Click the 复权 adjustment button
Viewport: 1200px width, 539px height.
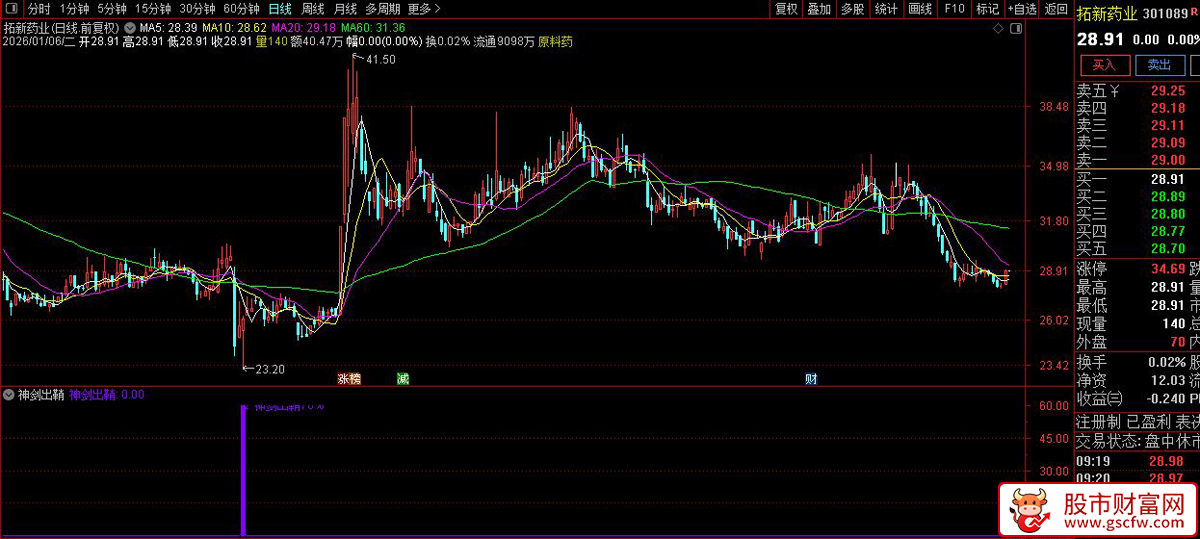786,9
